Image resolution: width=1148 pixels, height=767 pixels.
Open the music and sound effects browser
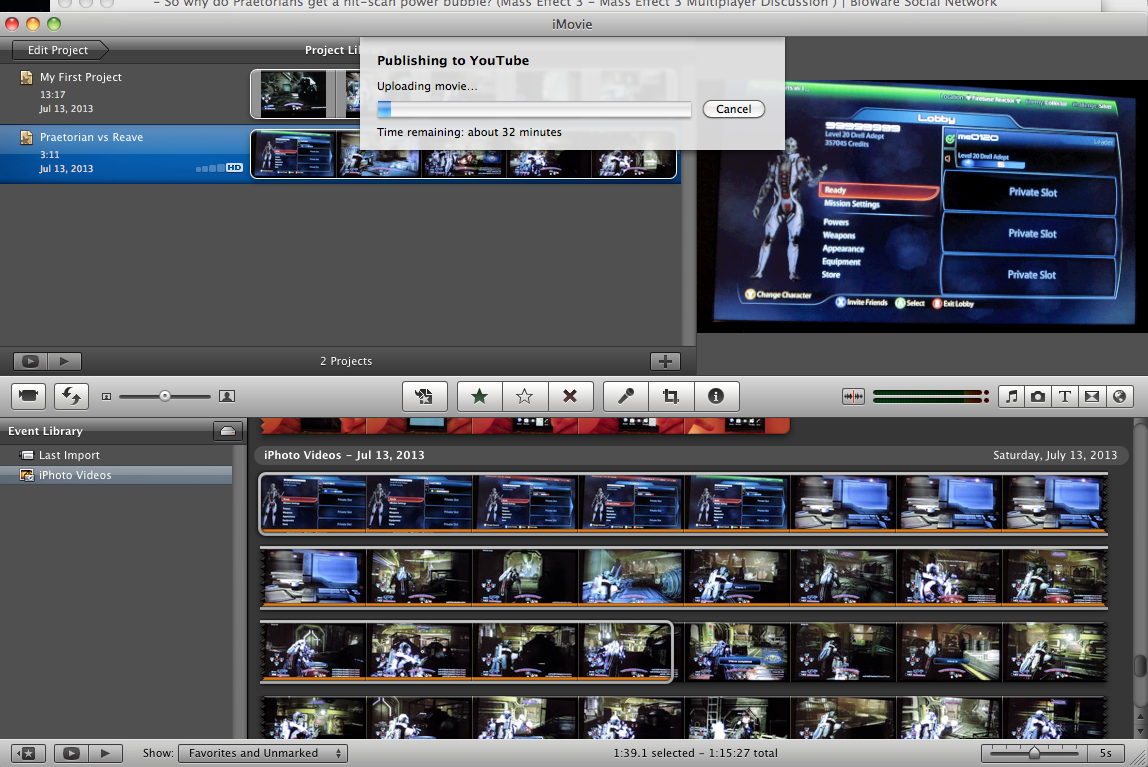[x=1012, y=396]
